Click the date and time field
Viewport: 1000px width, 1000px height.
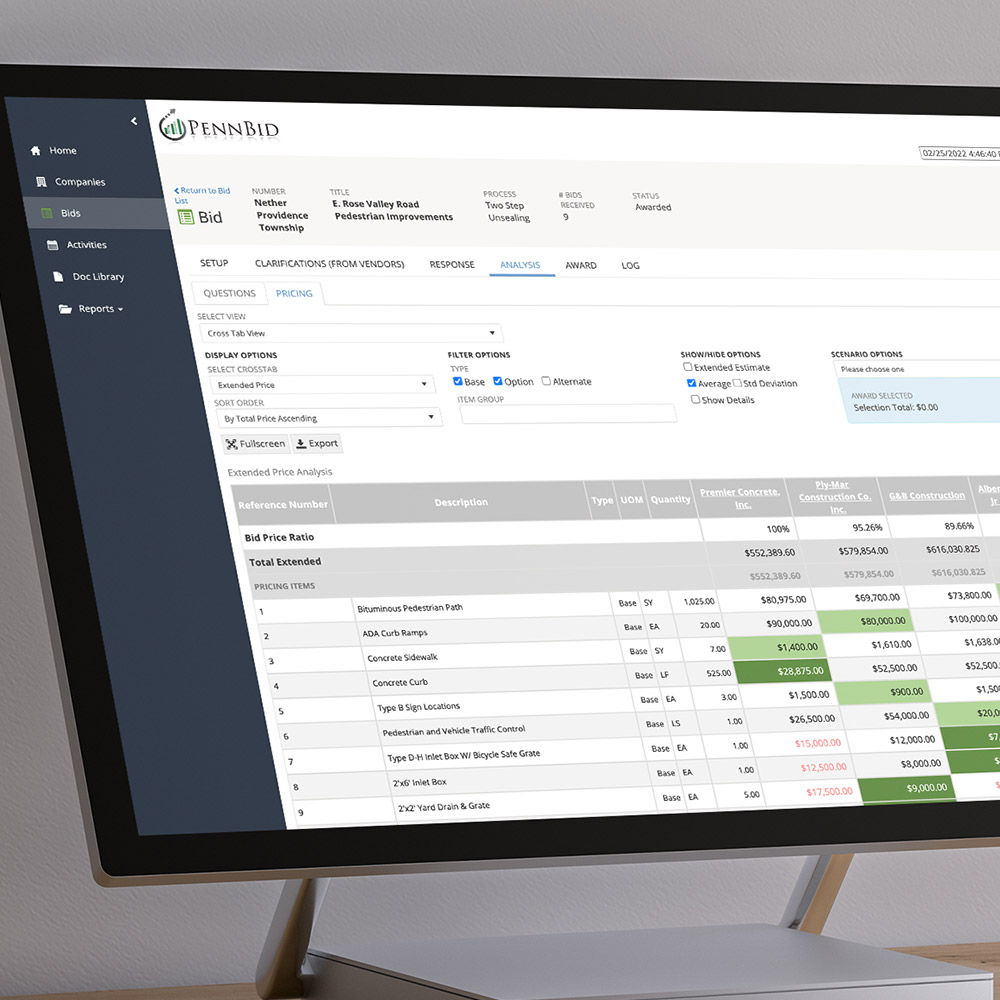click(960, 153)
